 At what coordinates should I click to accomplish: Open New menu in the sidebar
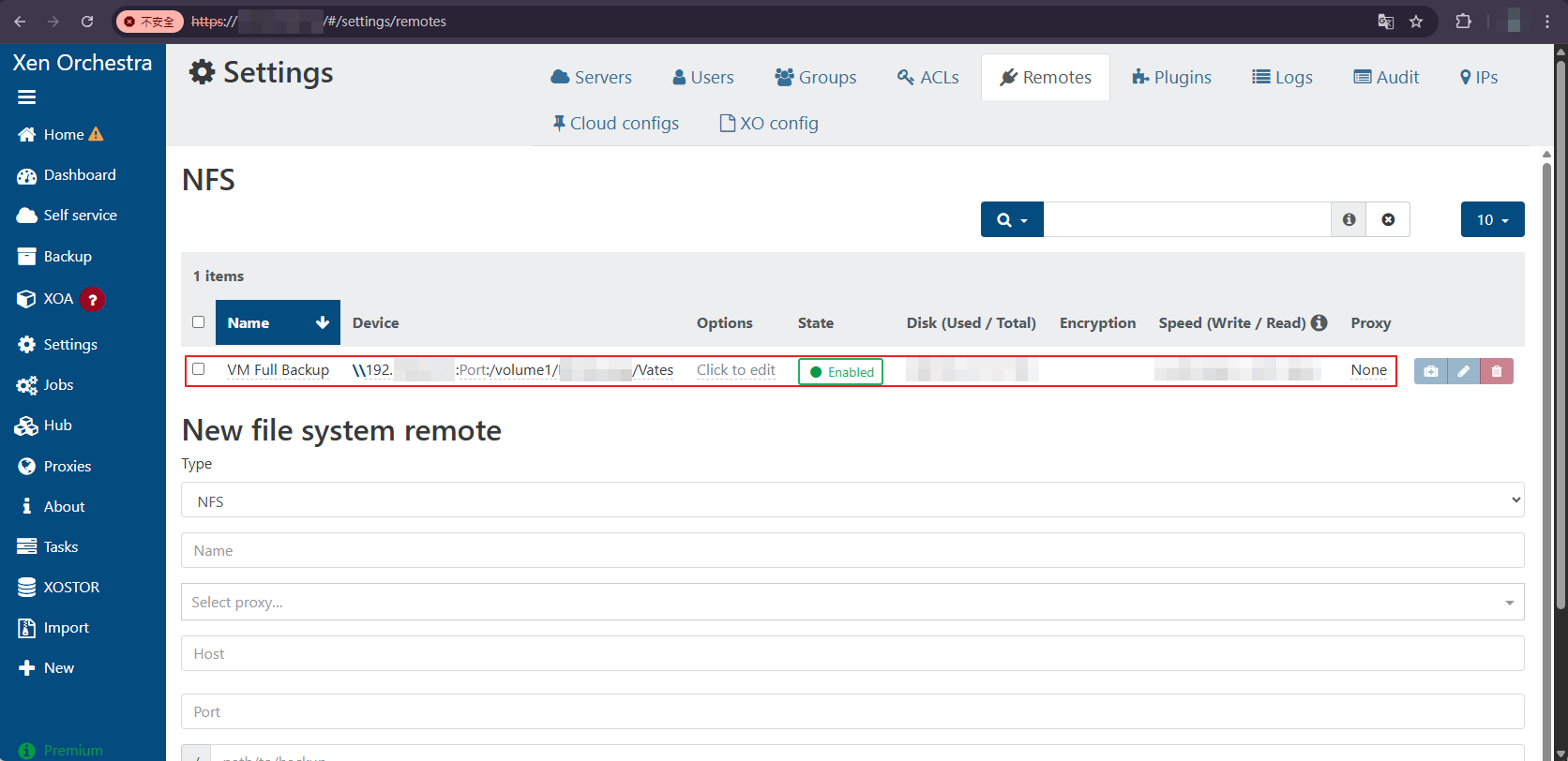[x=46, y=668]
